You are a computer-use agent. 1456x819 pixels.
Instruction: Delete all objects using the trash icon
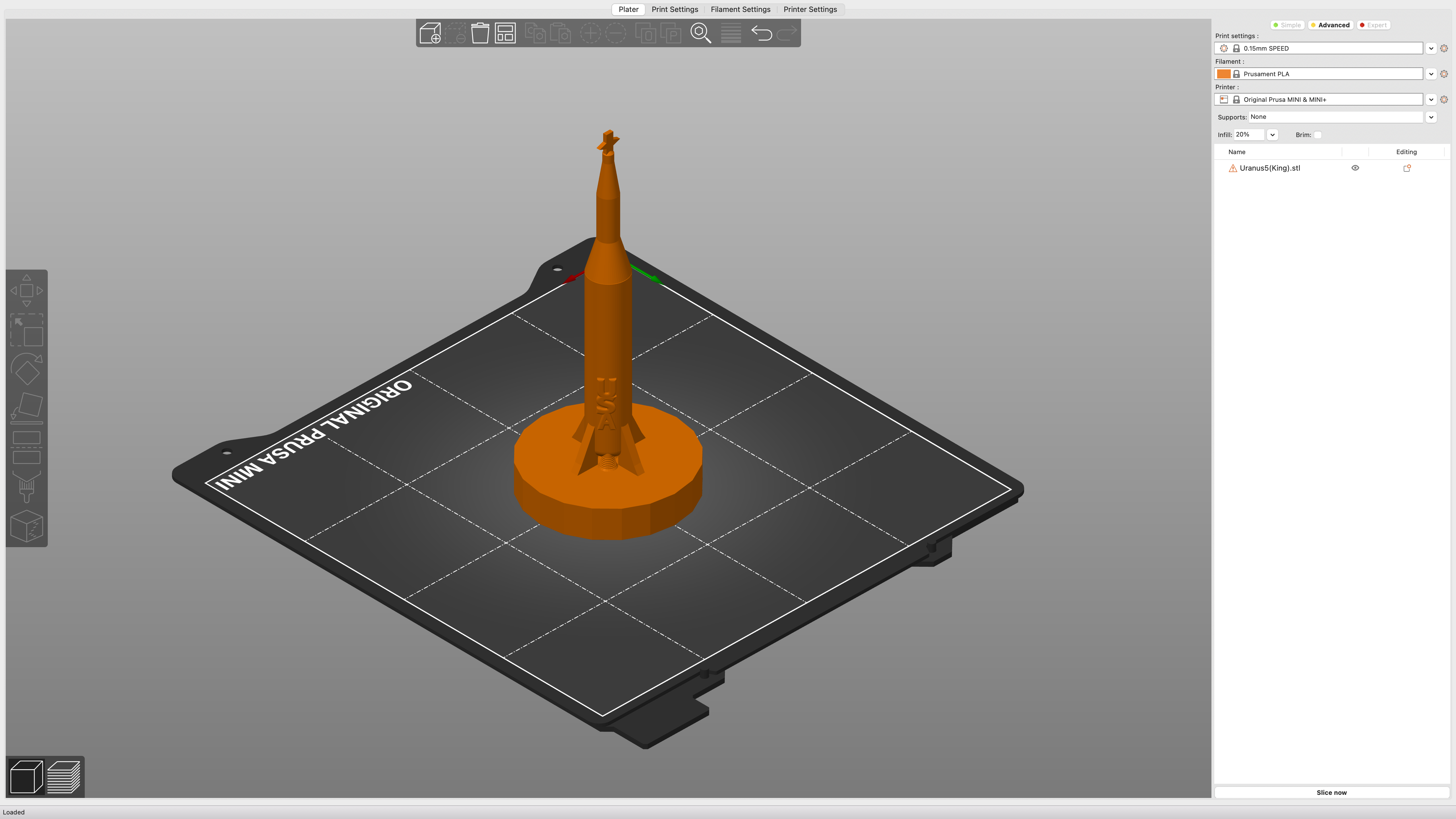coord(480,33)
